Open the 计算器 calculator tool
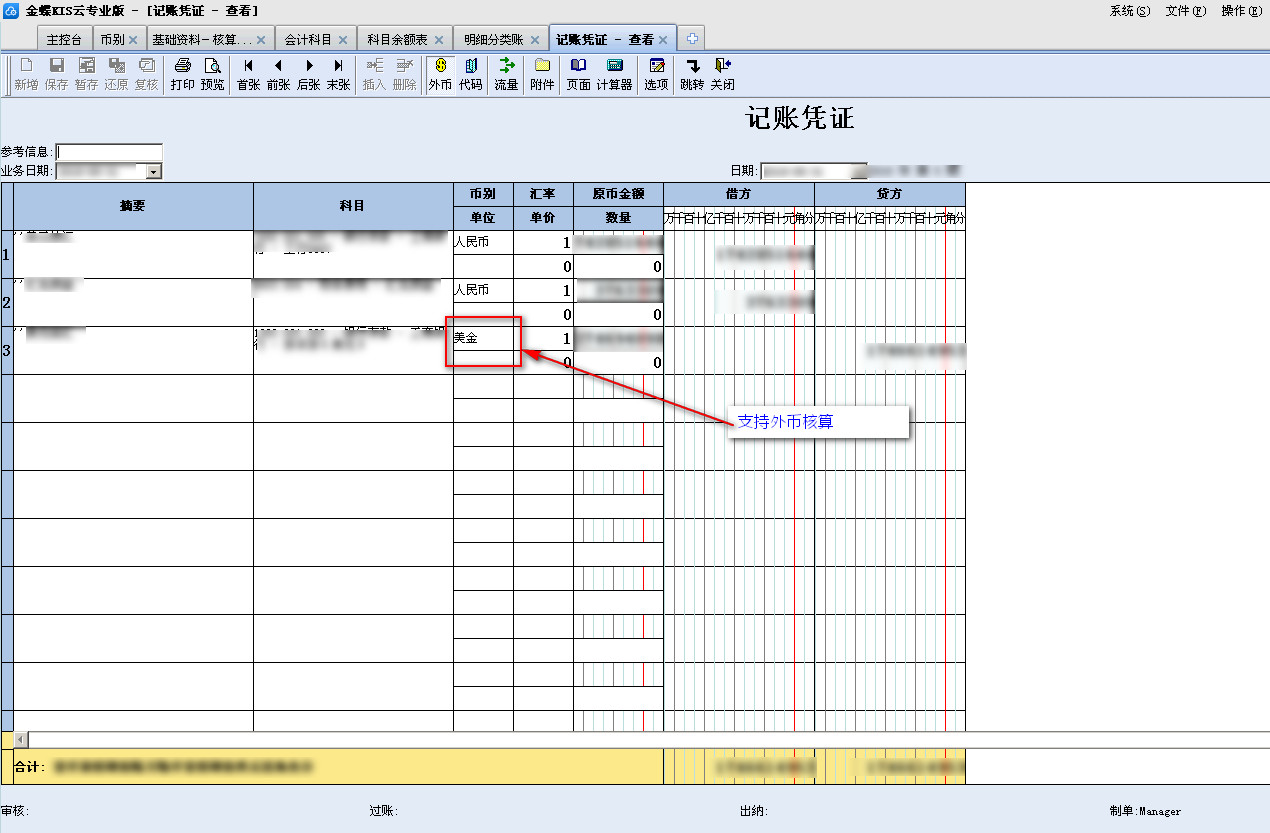The image size is (1270, 833). coord(614,74)
